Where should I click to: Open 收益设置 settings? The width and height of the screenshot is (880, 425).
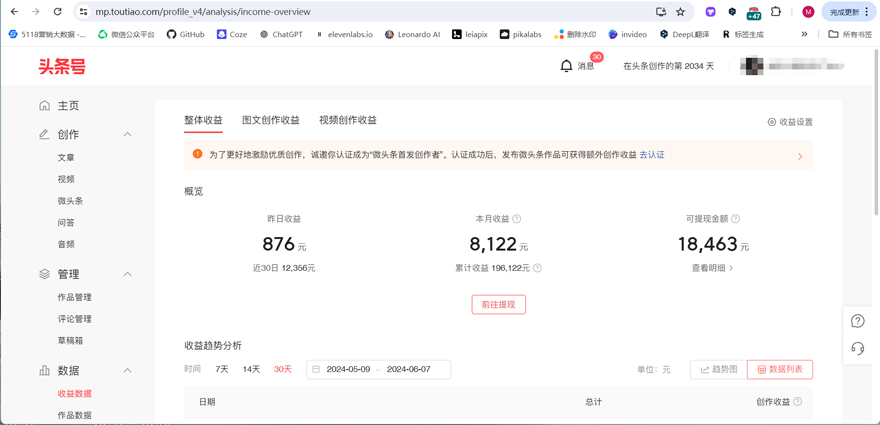[790, 122]
